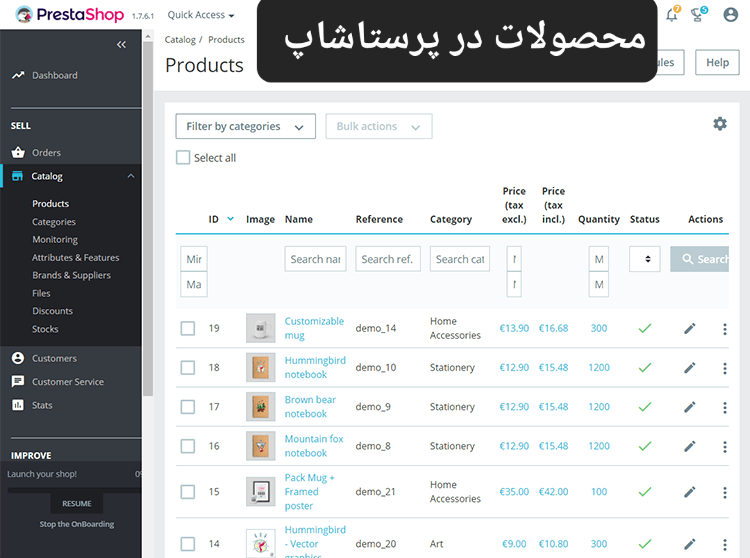Open Customer Service in the sidebar
Viewport: 750px width, 558px height.
(67, 382)
